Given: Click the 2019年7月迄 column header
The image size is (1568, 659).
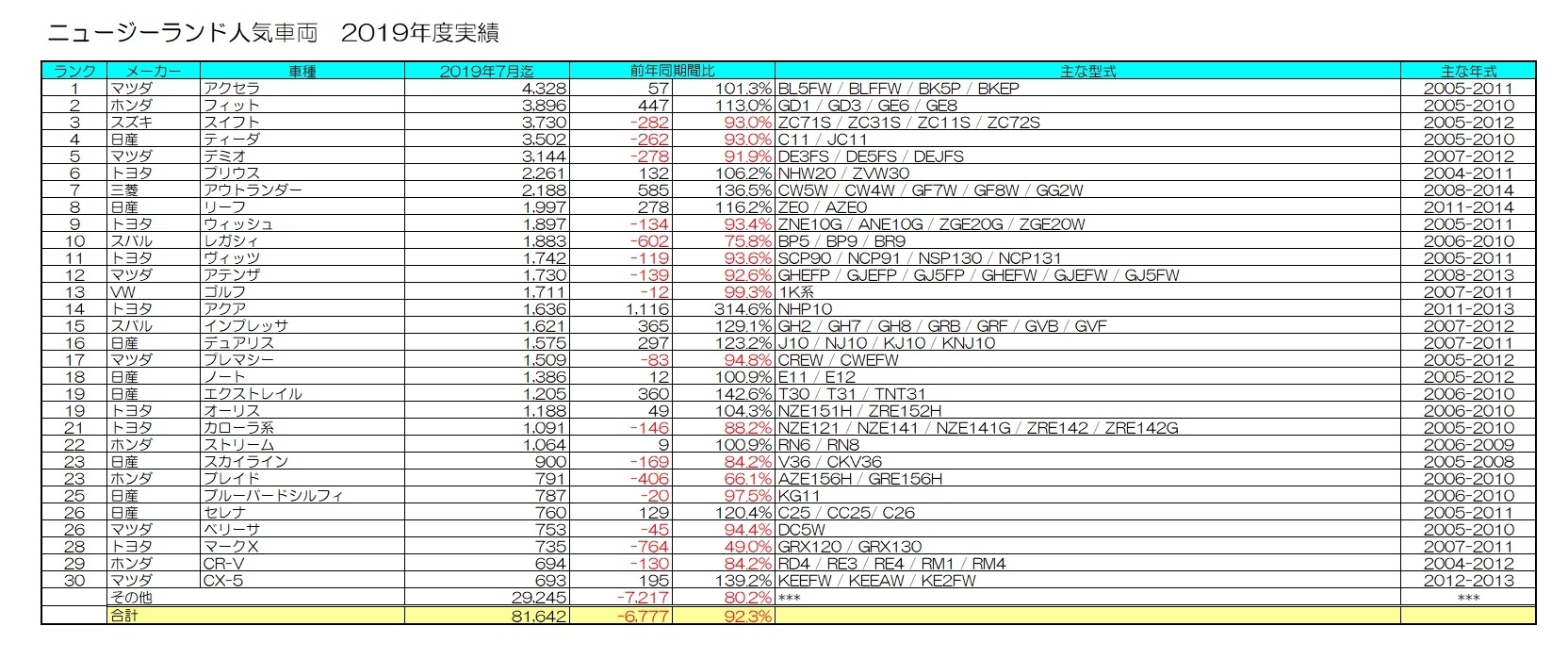Looking at the screenshot, I should [x=486, y=71].
